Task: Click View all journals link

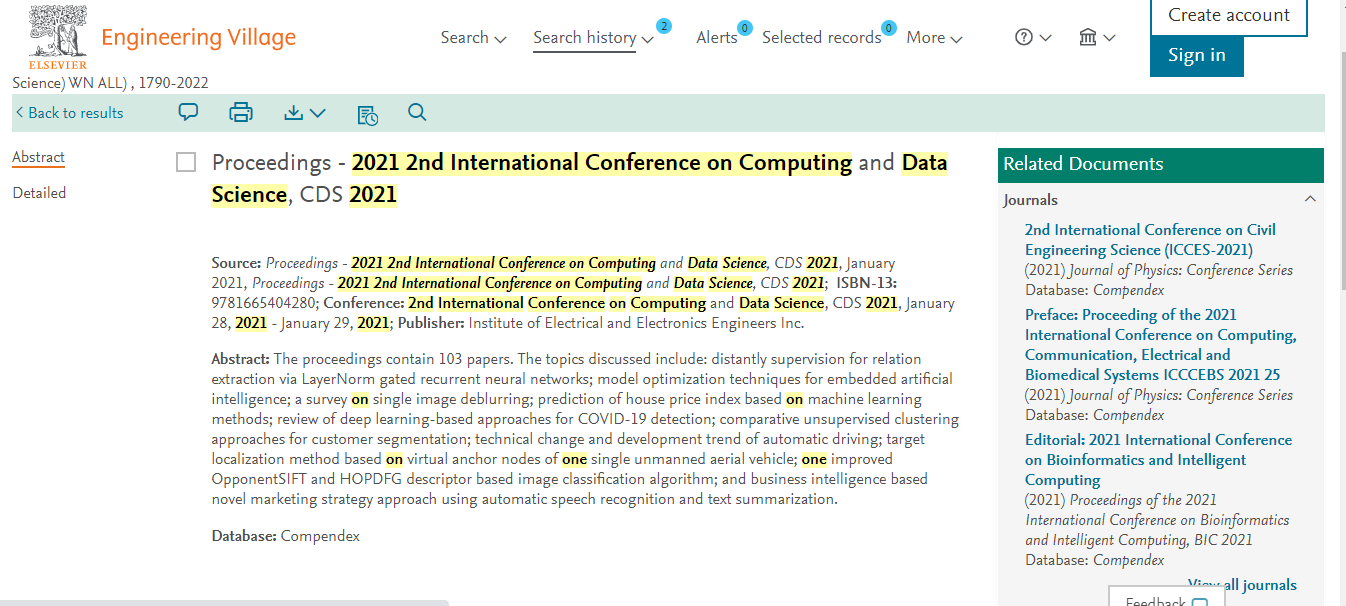Action: pos(1242,585)
